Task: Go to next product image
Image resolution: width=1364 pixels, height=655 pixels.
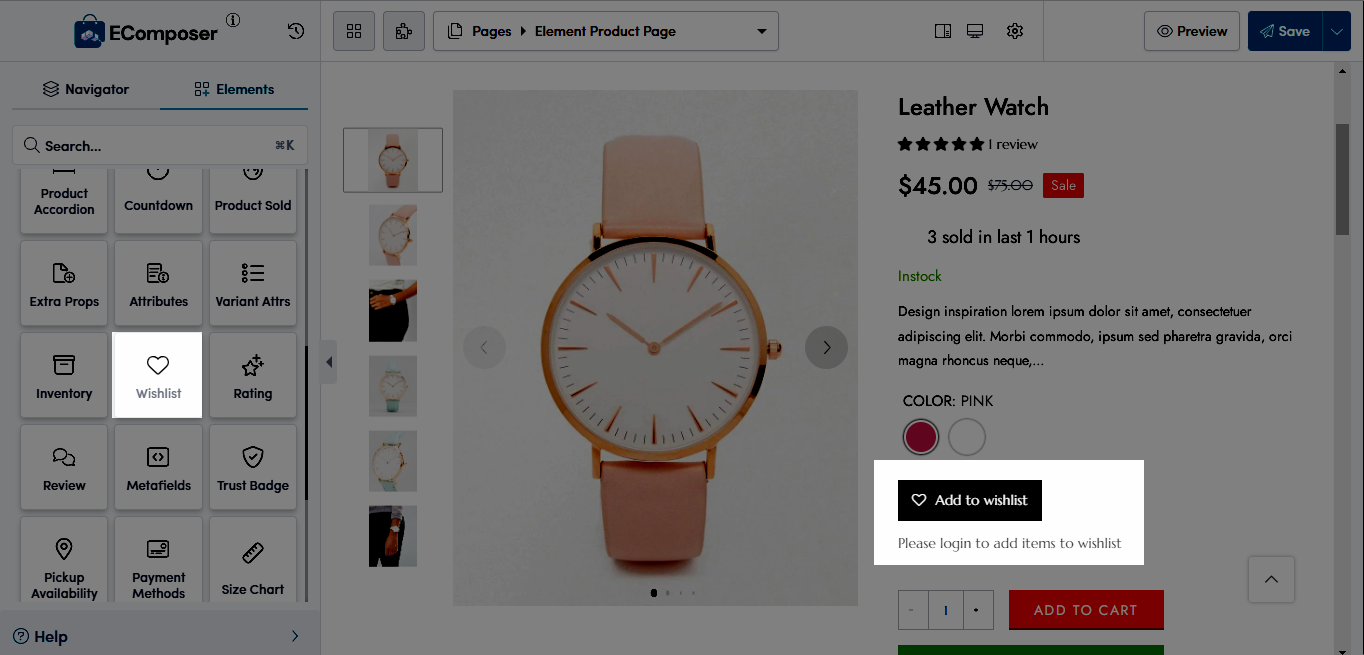Action: [x=826, y=347]
